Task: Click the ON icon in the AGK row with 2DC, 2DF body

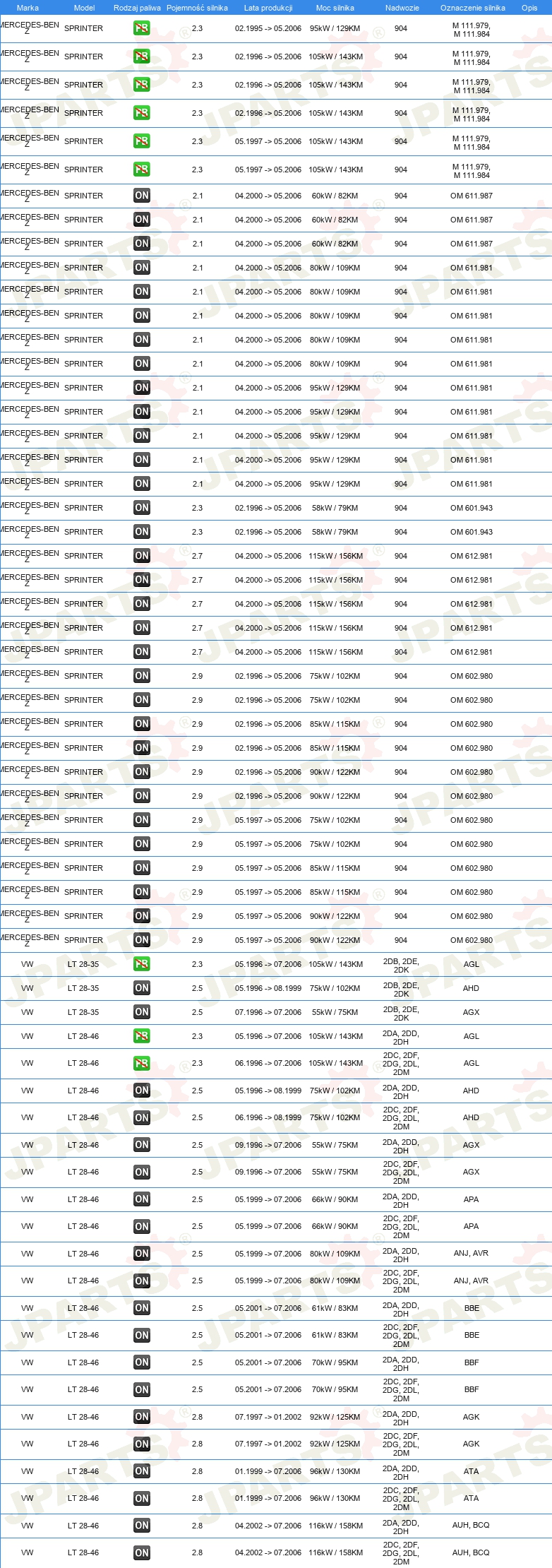Action: pyautogui.click(x=141, y=1444)
